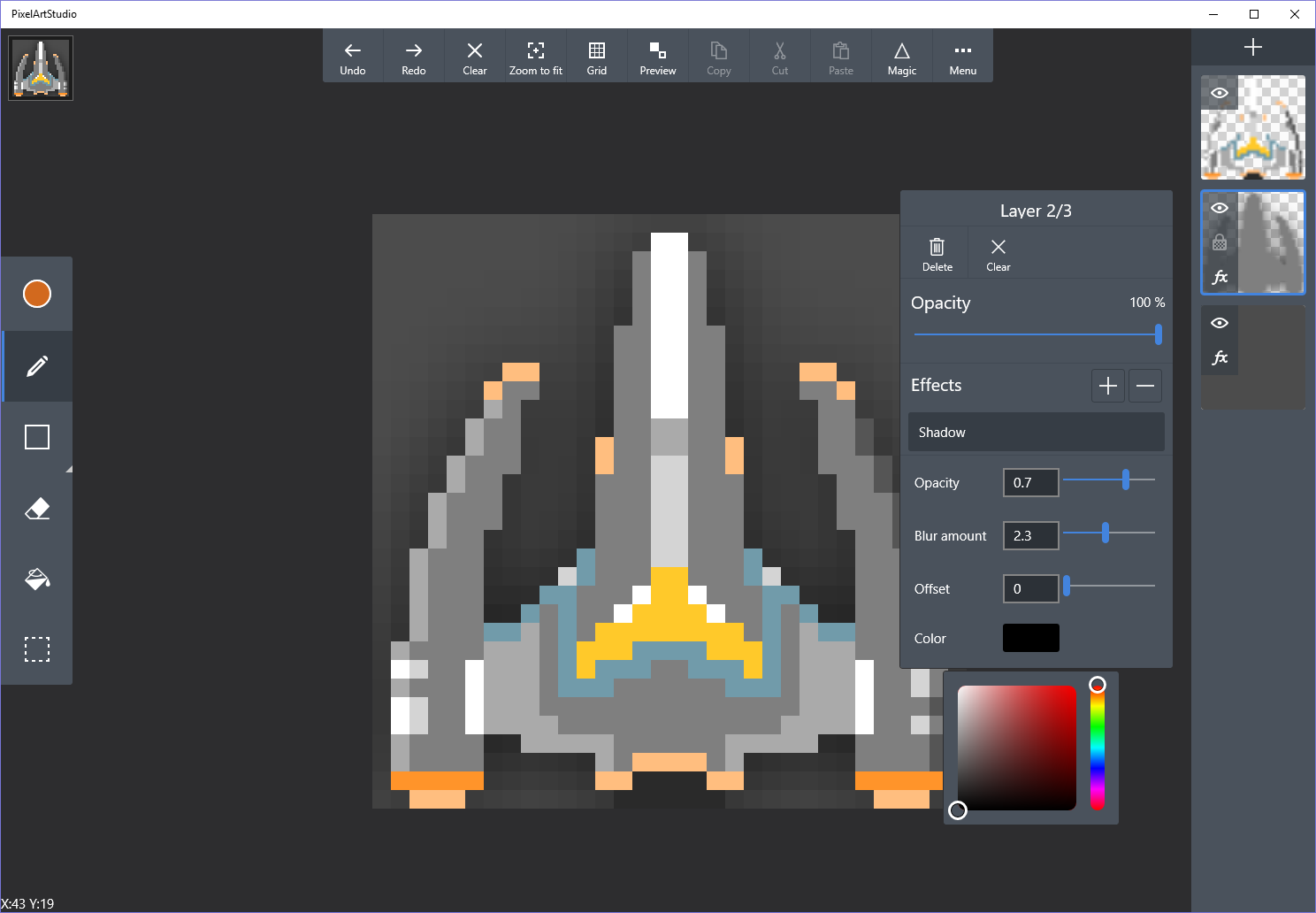Screen dimensions: 1316x913
Task: Set the Shadow color using the black swatch
Action: [1030, 637]
